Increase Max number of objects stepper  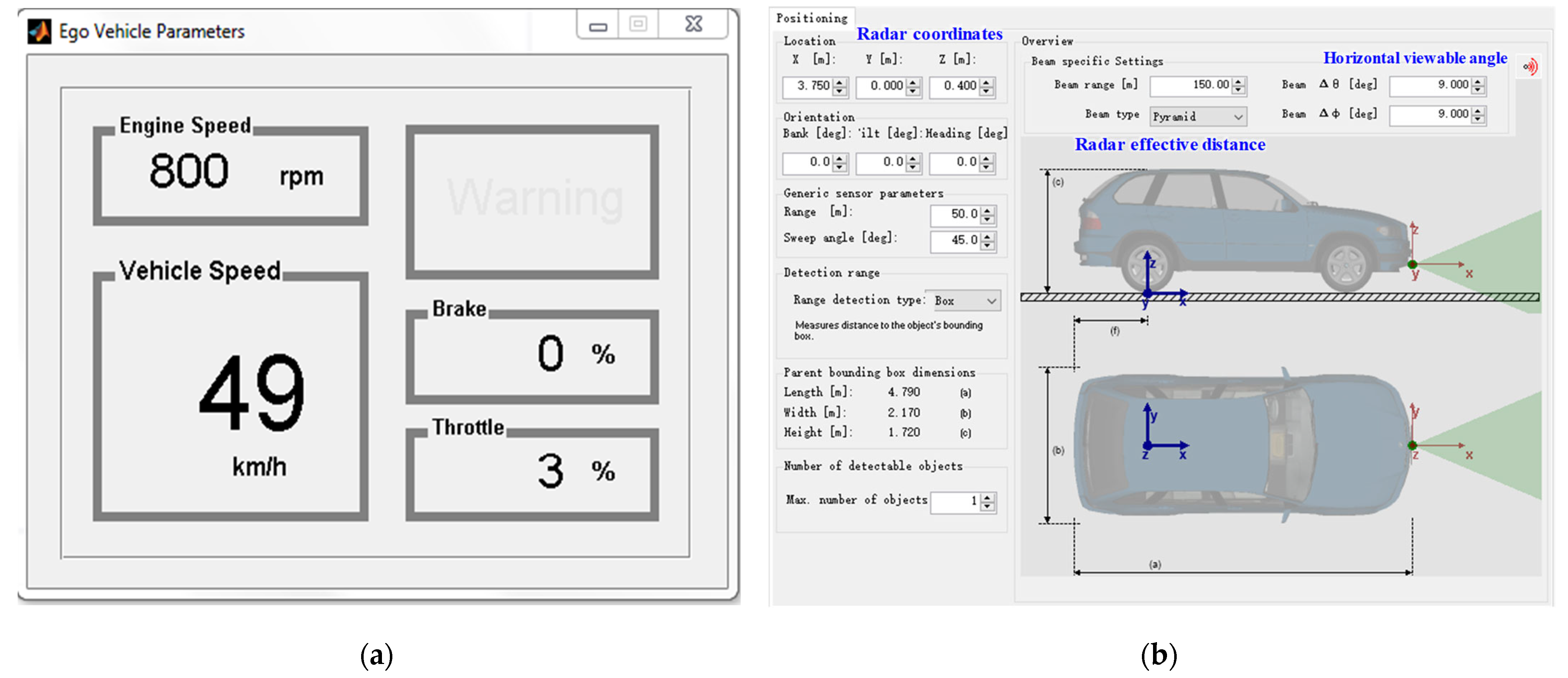coord(987,497)
